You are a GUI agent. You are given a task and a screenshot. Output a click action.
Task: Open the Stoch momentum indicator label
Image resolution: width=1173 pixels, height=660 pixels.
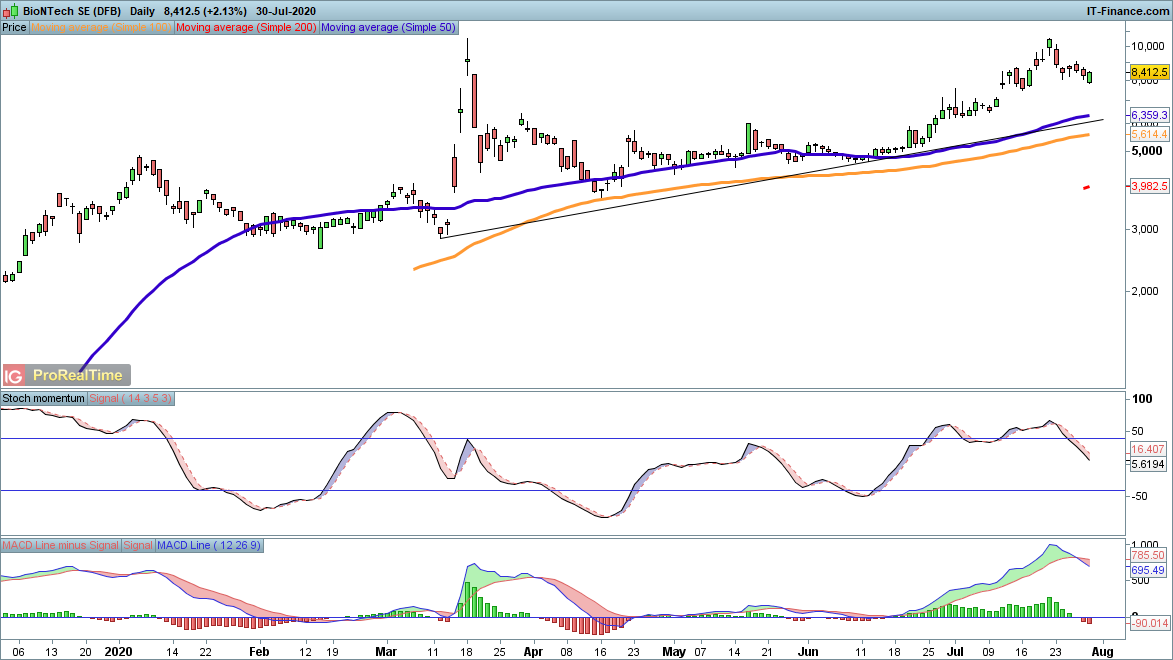tap(44, 398)
